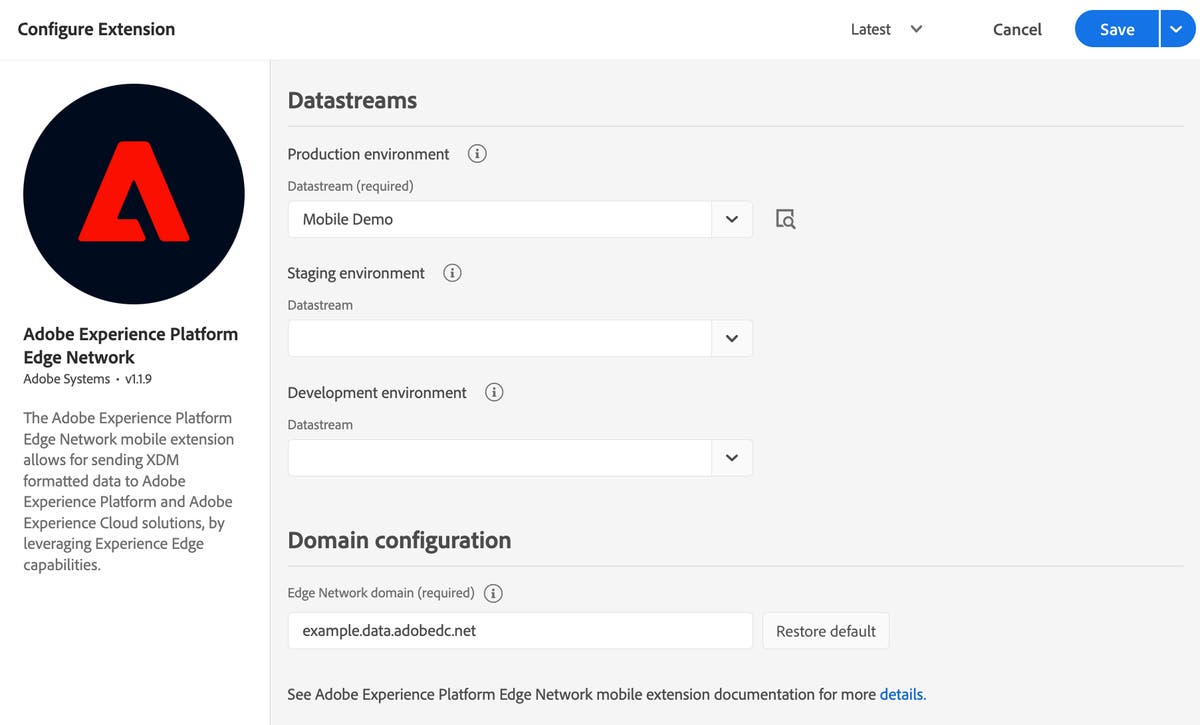The image size is (1200, 725).
Task: Click the Cancel button
Action: pyautogui.click(x=1017, y=29)
